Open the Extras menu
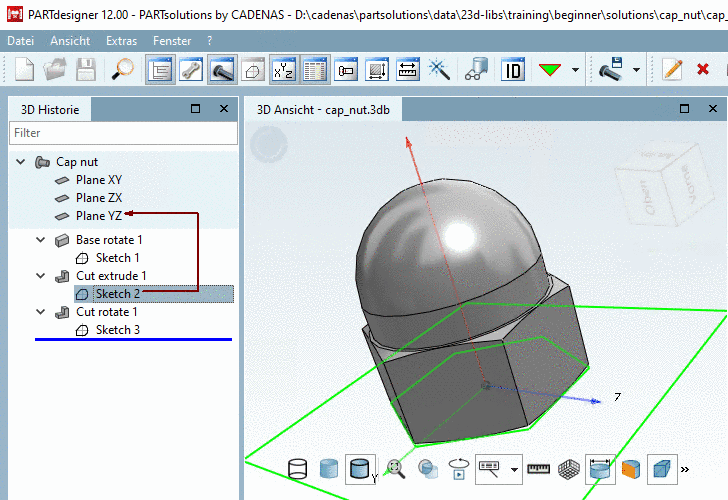This screenshot has height=500, width=728. pos(122,41)
